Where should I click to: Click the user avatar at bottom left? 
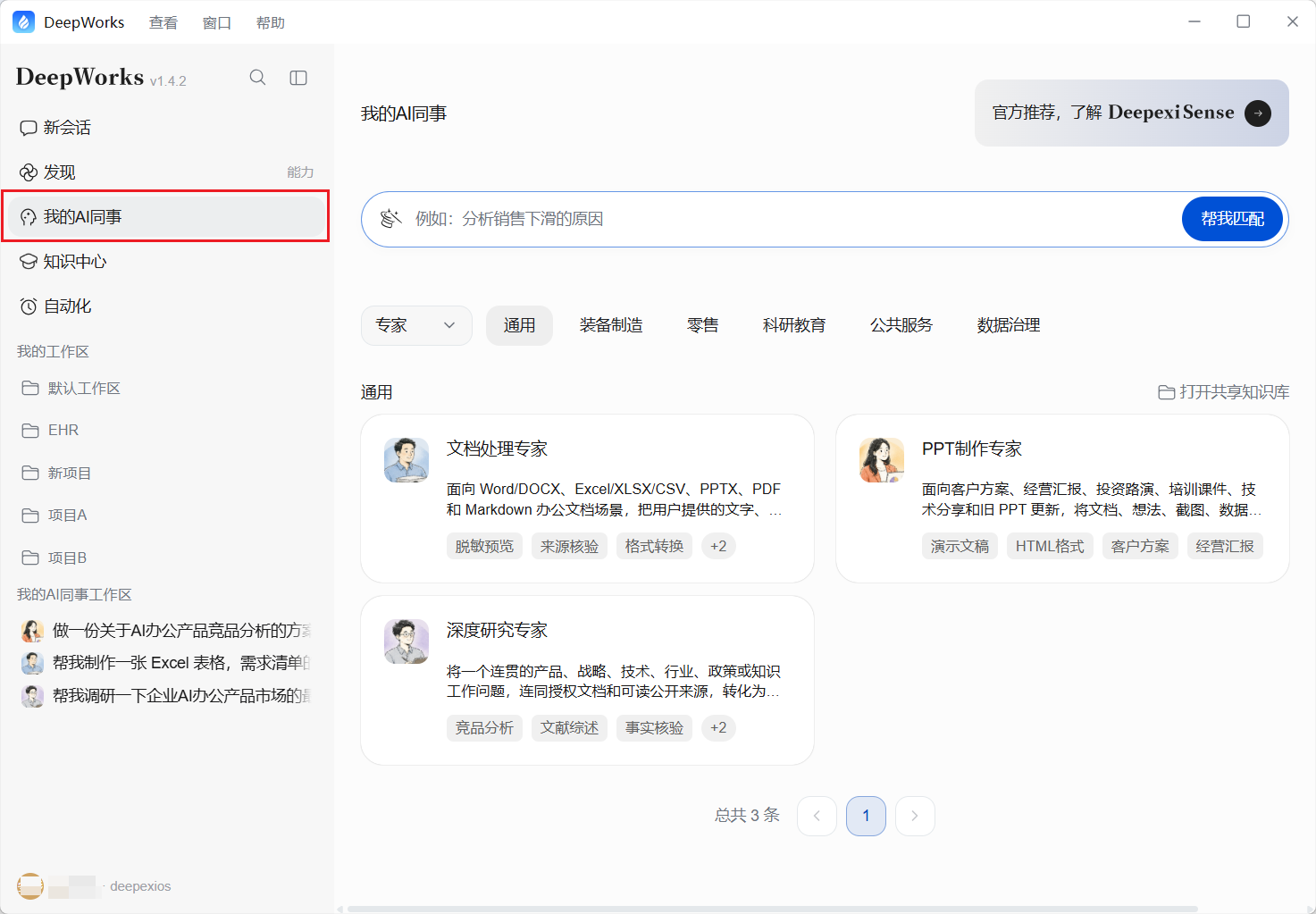click(x=30, y=886)
